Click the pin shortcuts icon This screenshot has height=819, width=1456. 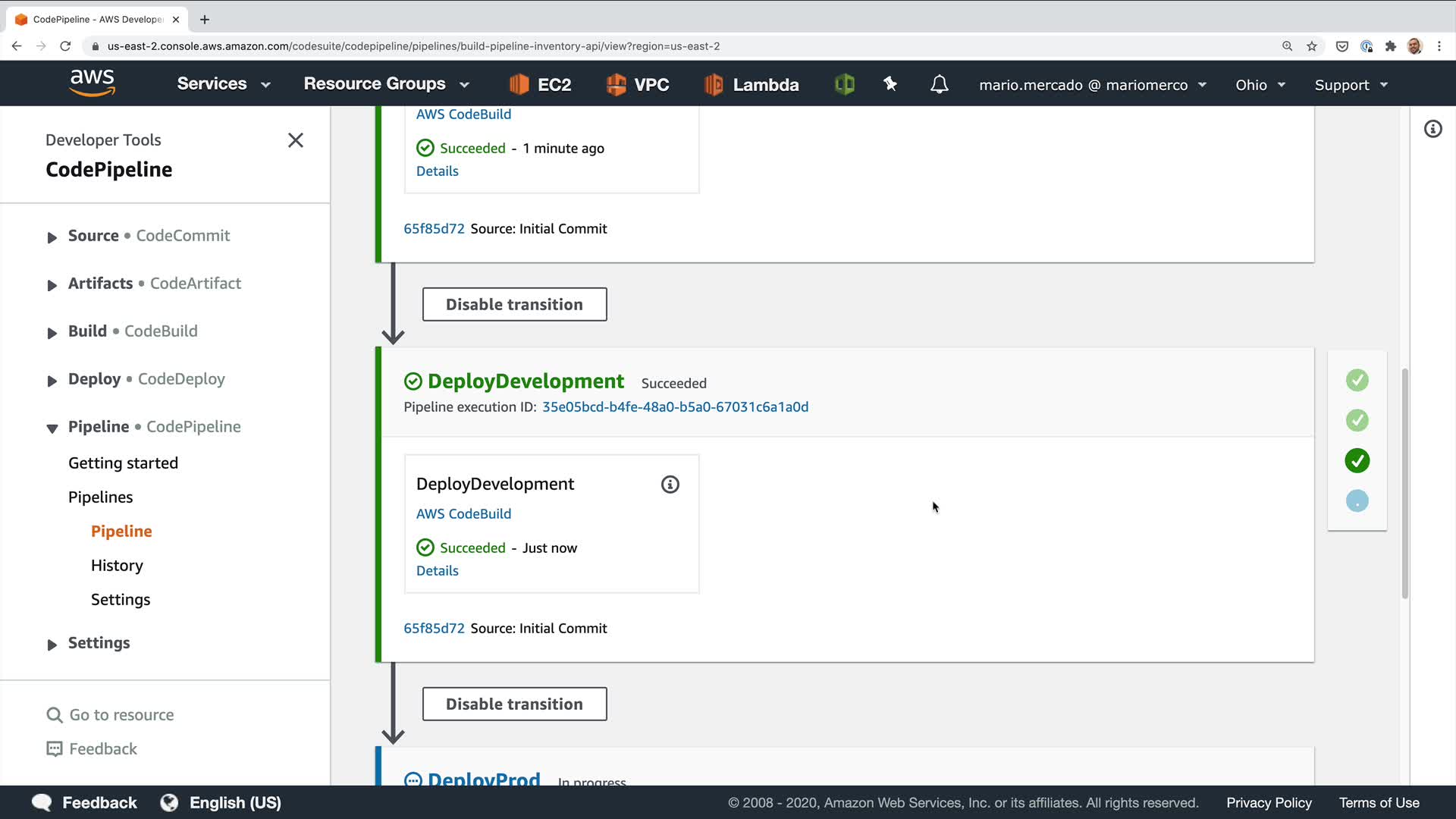point(890,84)
